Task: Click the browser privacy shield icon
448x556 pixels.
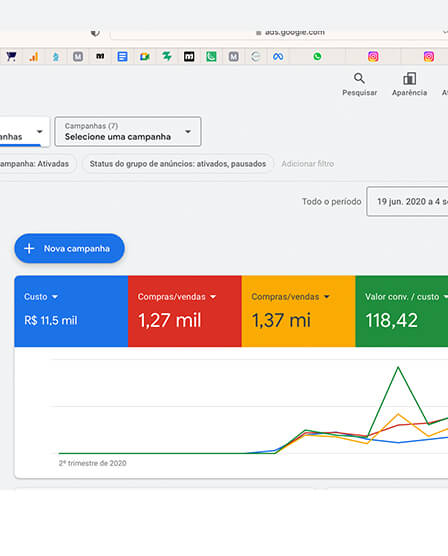Action: click(x=95, y=33)
